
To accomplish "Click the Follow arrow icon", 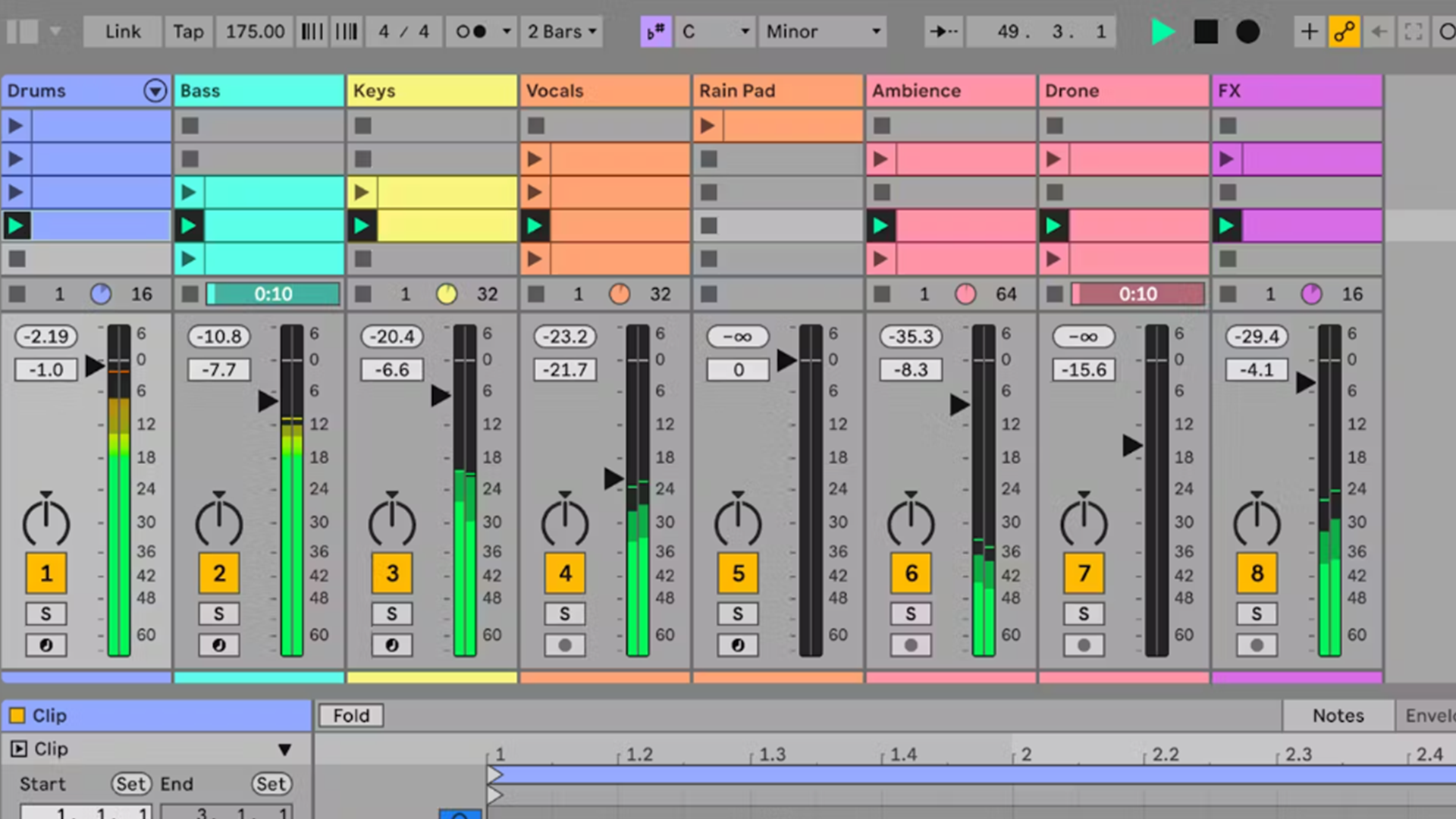I will [943, 32].
